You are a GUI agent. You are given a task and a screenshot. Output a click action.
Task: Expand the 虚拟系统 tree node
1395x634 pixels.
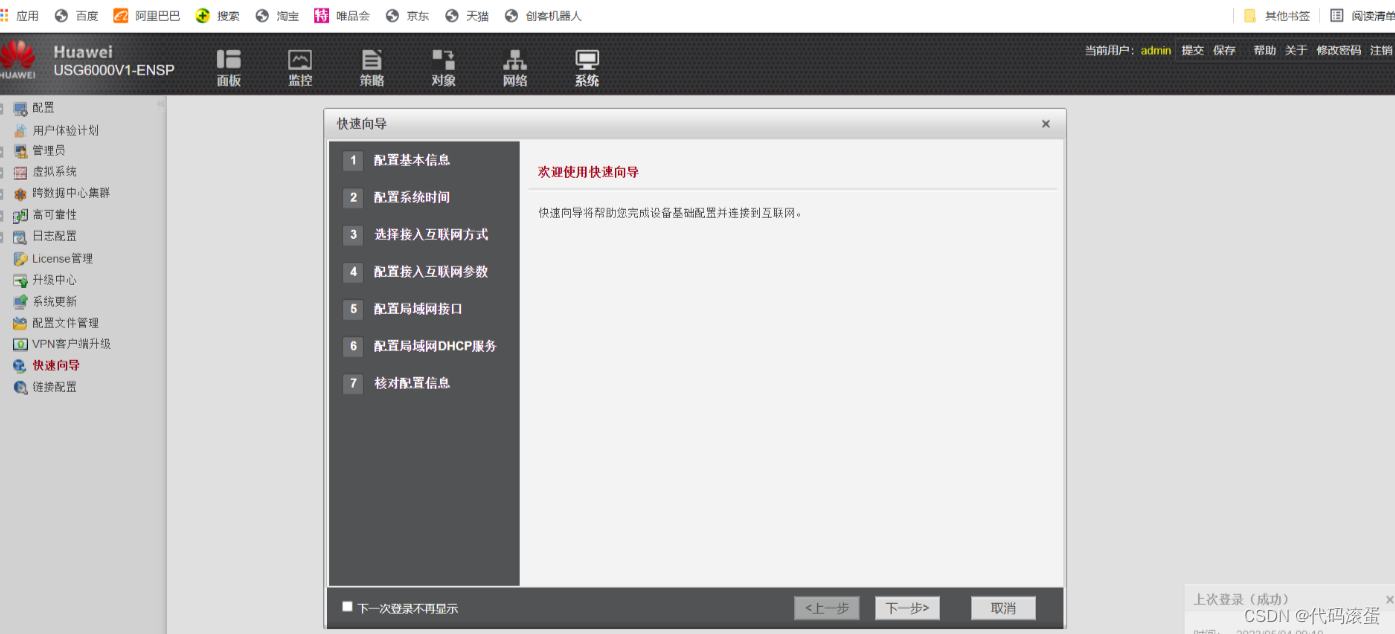point(2,172)
